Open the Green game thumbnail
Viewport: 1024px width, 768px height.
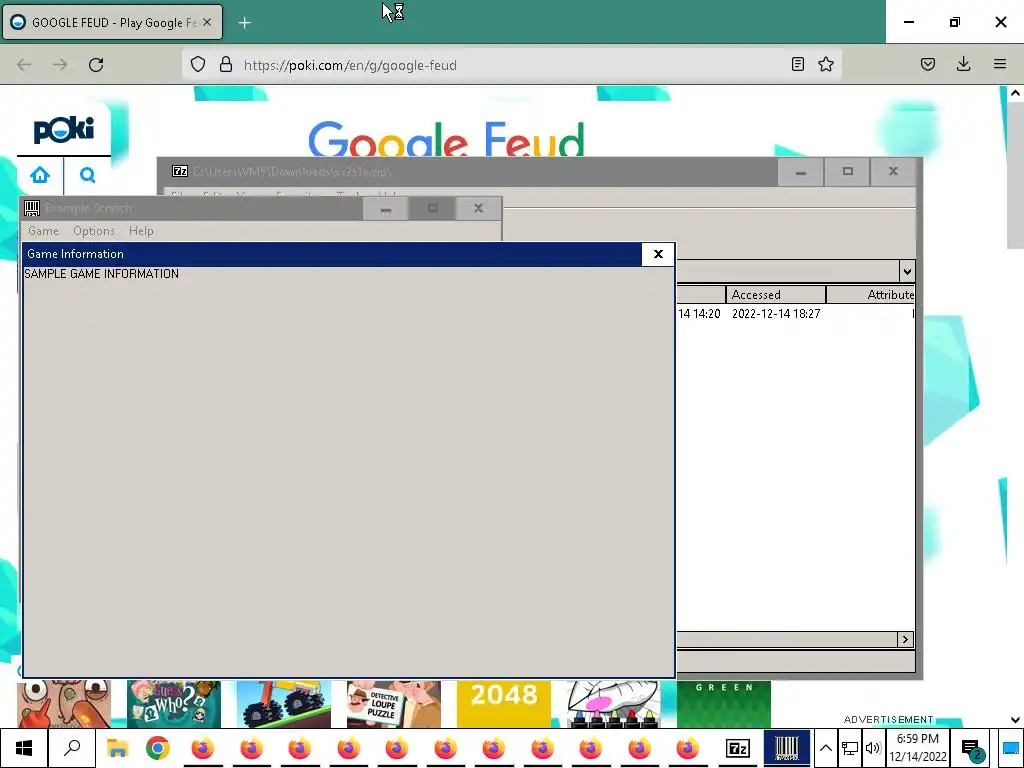[x=724, y=704]
